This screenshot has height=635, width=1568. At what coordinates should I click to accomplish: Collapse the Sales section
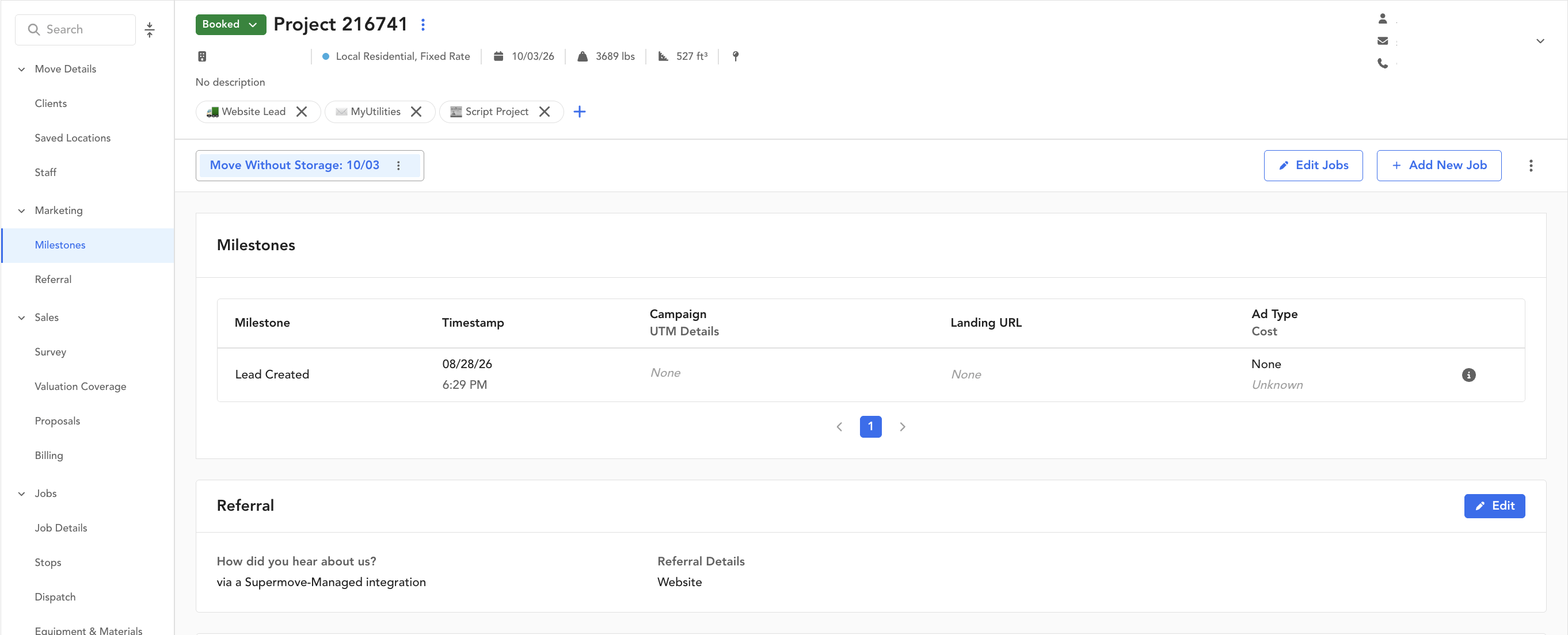pyautogui.click(x=22, y=317)
